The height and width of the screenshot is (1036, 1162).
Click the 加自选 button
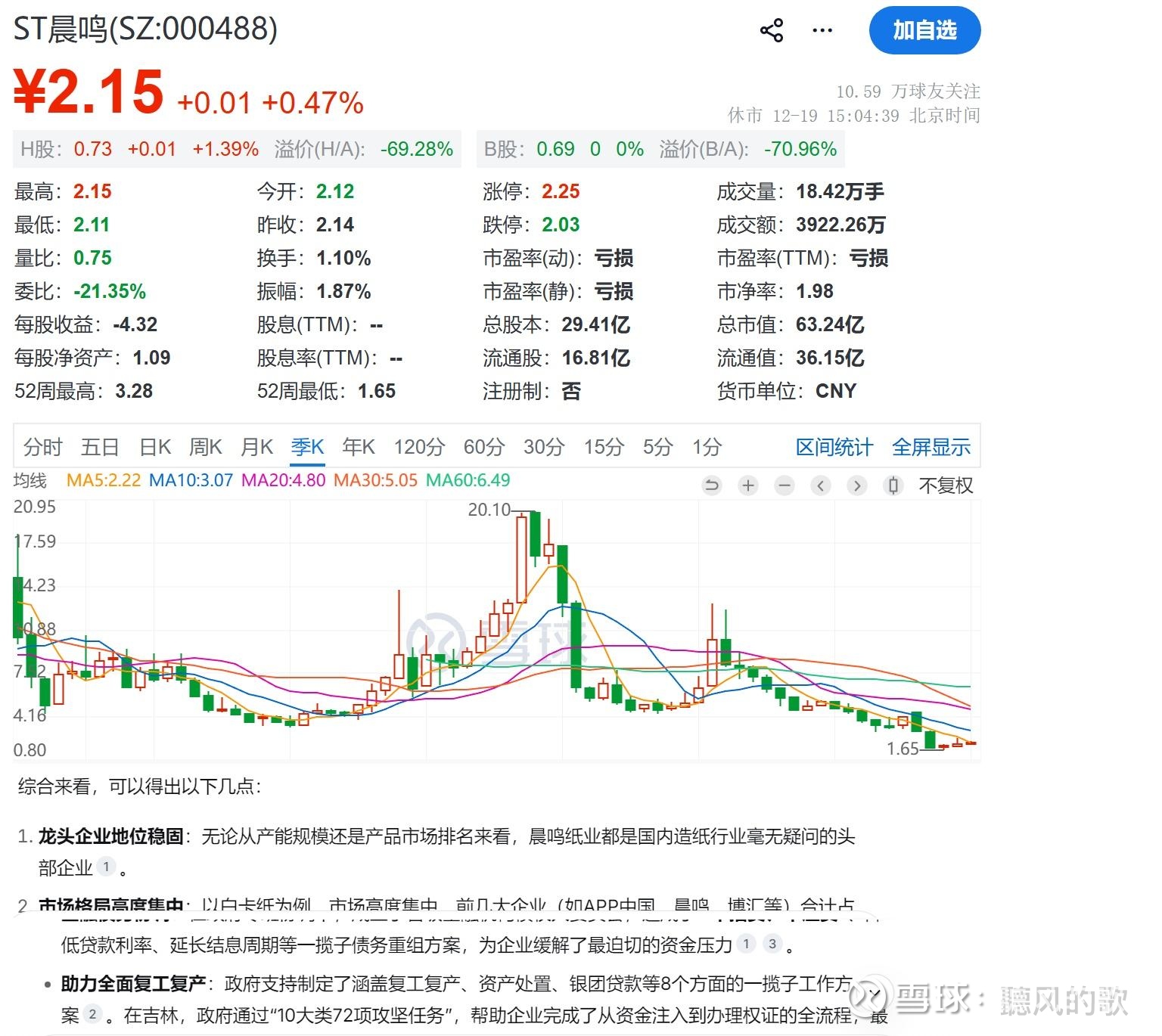tap(924, 31)
